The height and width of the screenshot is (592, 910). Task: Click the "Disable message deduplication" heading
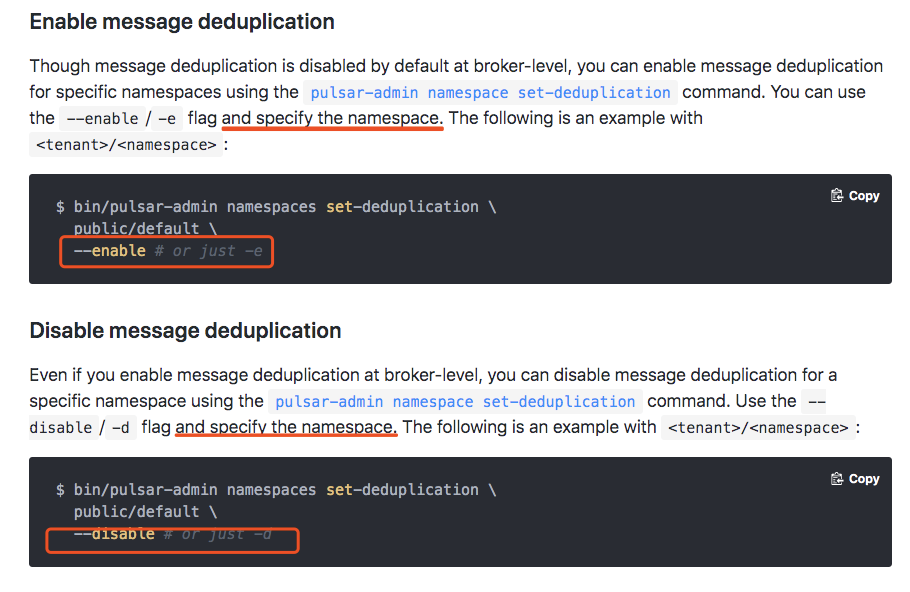pyautogui.click(x=185, y=331)
